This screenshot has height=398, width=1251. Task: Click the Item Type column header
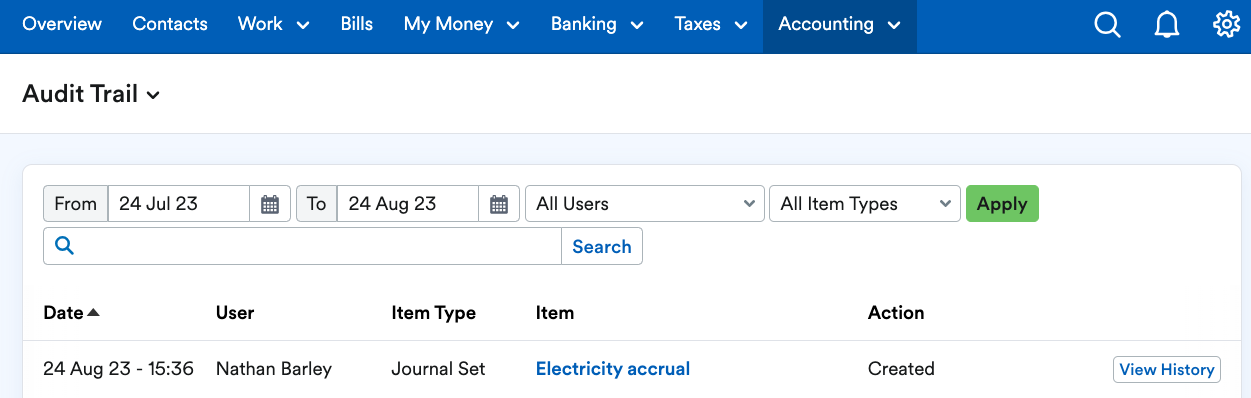[x=433, y=313]
